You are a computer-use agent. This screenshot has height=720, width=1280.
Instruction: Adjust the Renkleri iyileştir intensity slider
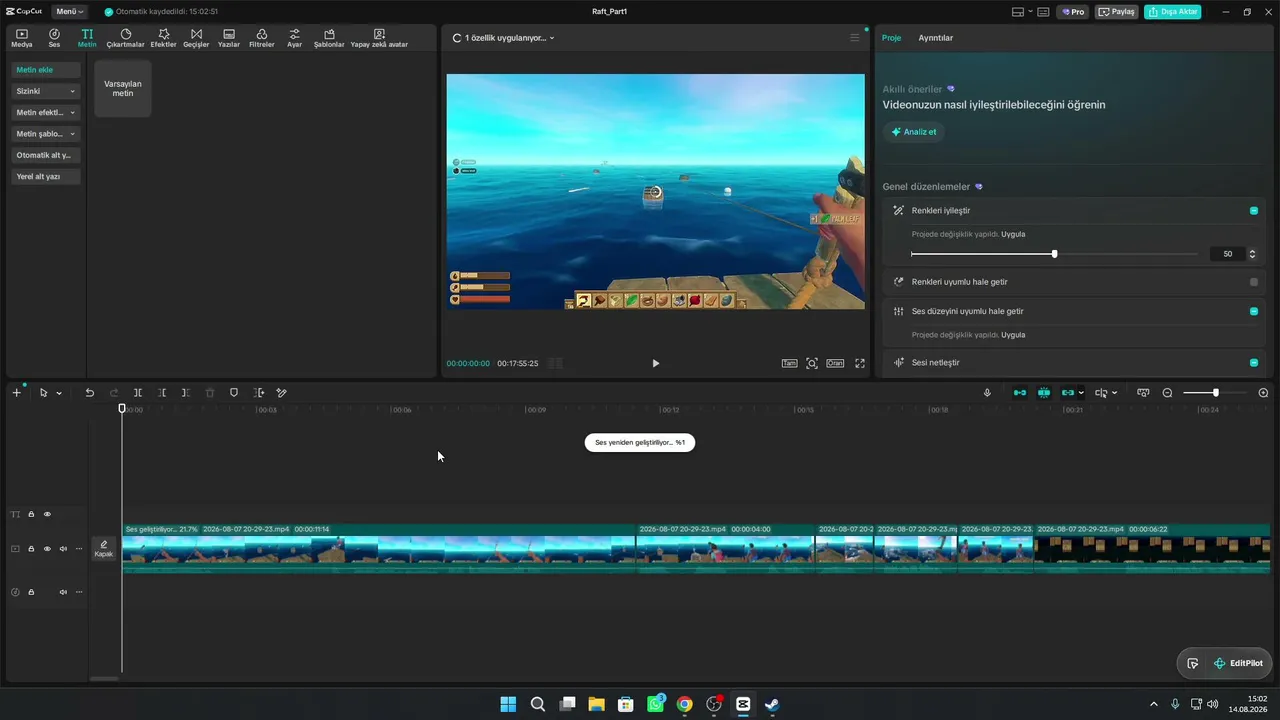[x=1054, y=254]
